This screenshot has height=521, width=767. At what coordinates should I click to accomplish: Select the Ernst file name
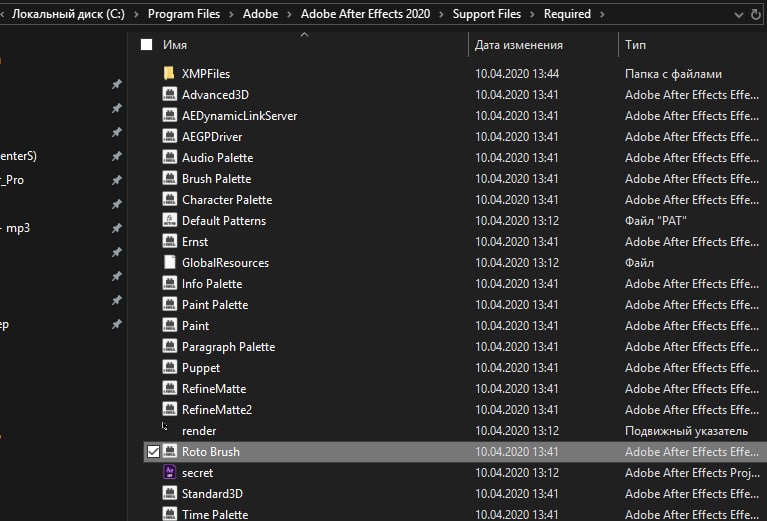195,242
